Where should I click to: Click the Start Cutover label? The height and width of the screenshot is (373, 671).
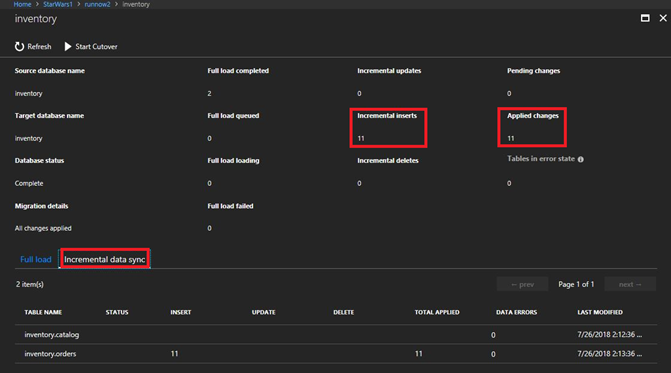pyautogui.click(x=96, y=47)
